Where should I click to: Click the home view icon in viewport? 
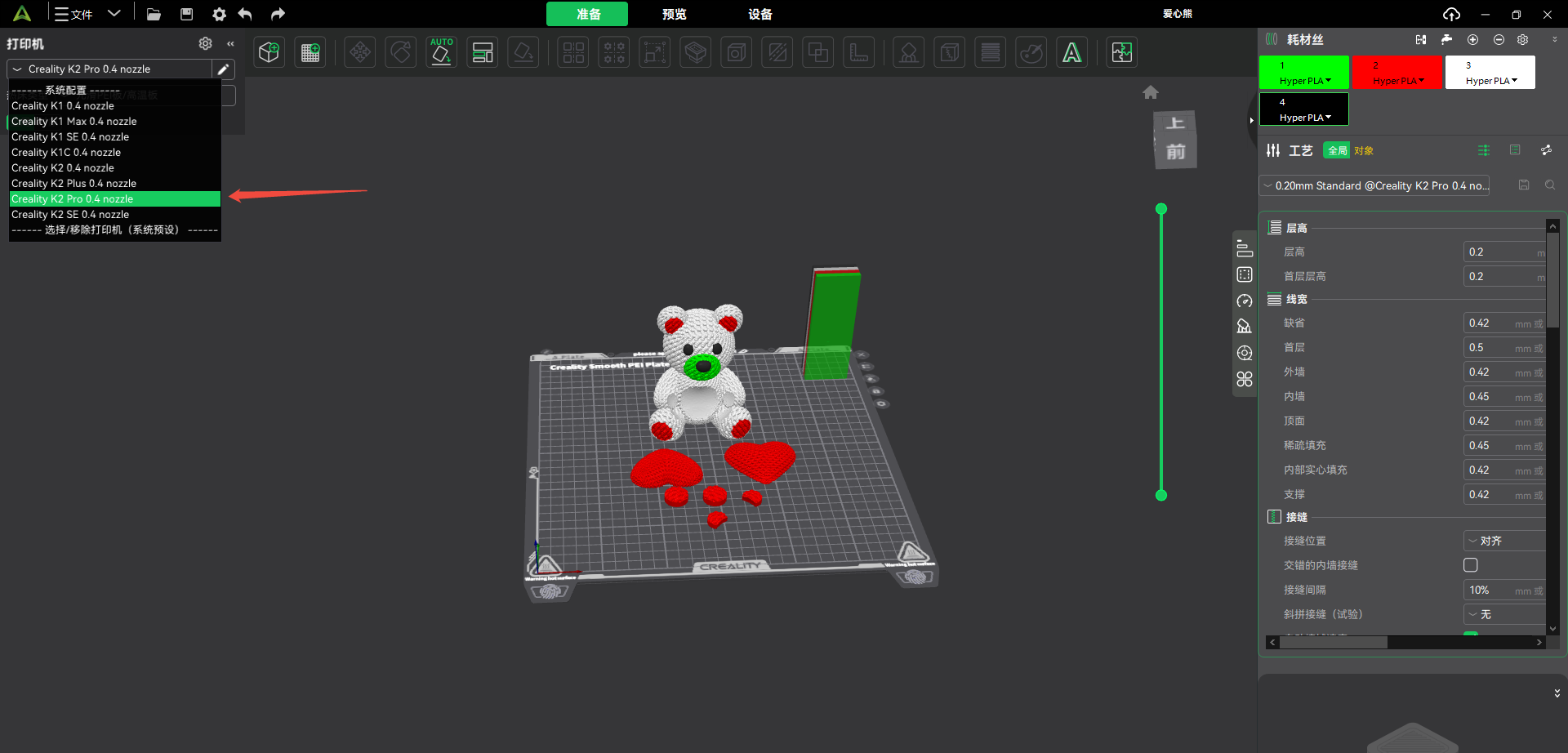[1151, 92]
